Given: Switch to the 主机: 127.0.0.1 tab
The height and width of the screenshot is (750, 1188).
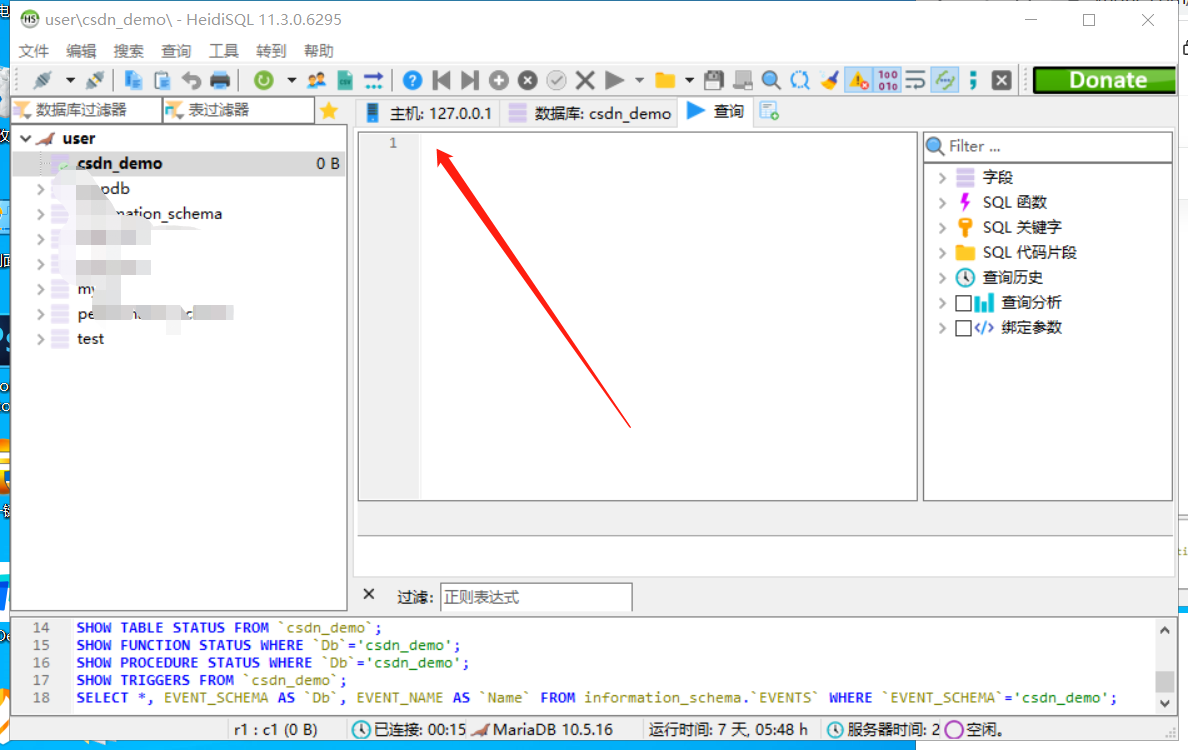Looking at the screenshot, I should point(428,113).
